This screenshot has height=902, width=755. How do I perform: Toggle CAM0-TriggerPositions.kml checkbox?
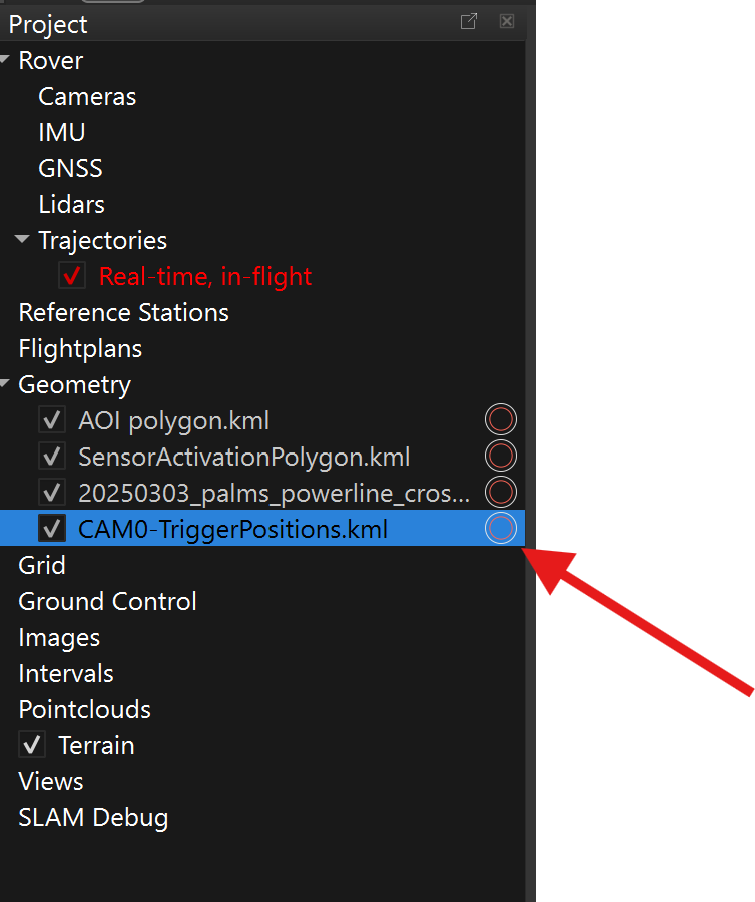pos(51,528)
